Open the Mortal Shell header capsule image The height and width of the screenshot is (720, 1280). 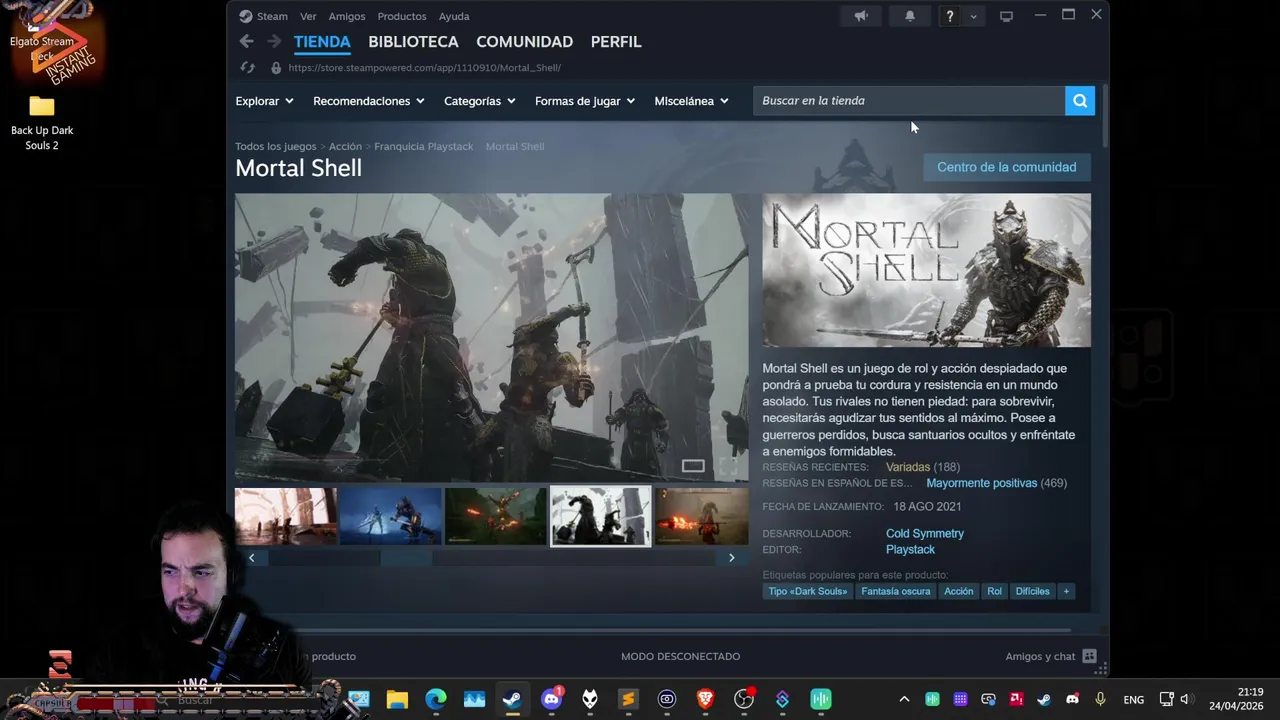[927, 270]
